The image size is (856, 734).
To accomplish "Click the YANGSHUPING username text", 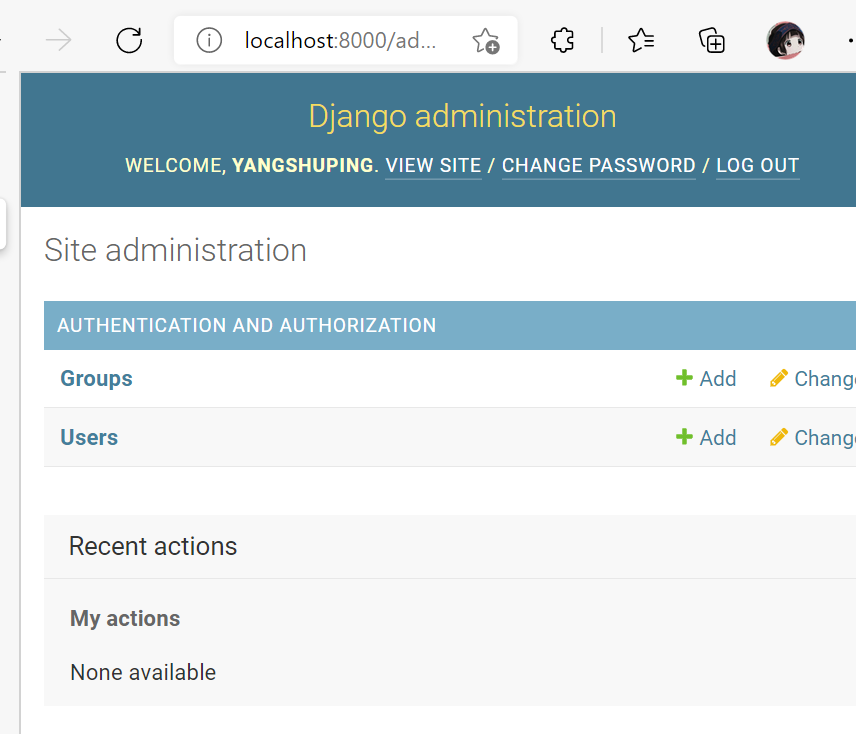I will (x=302, y=165).
